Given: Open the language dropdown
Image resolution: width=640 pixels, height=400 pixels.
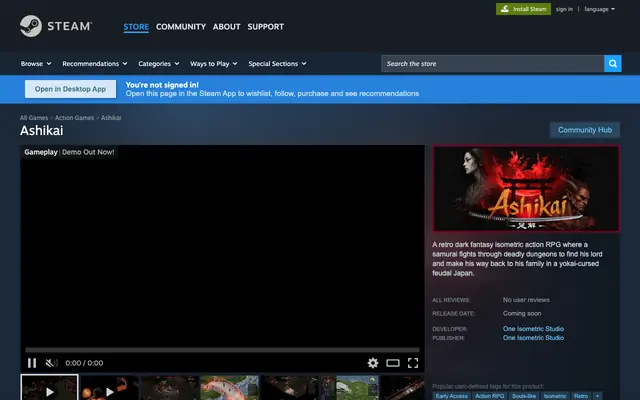Looking at the screenshot, I should 599,9.
